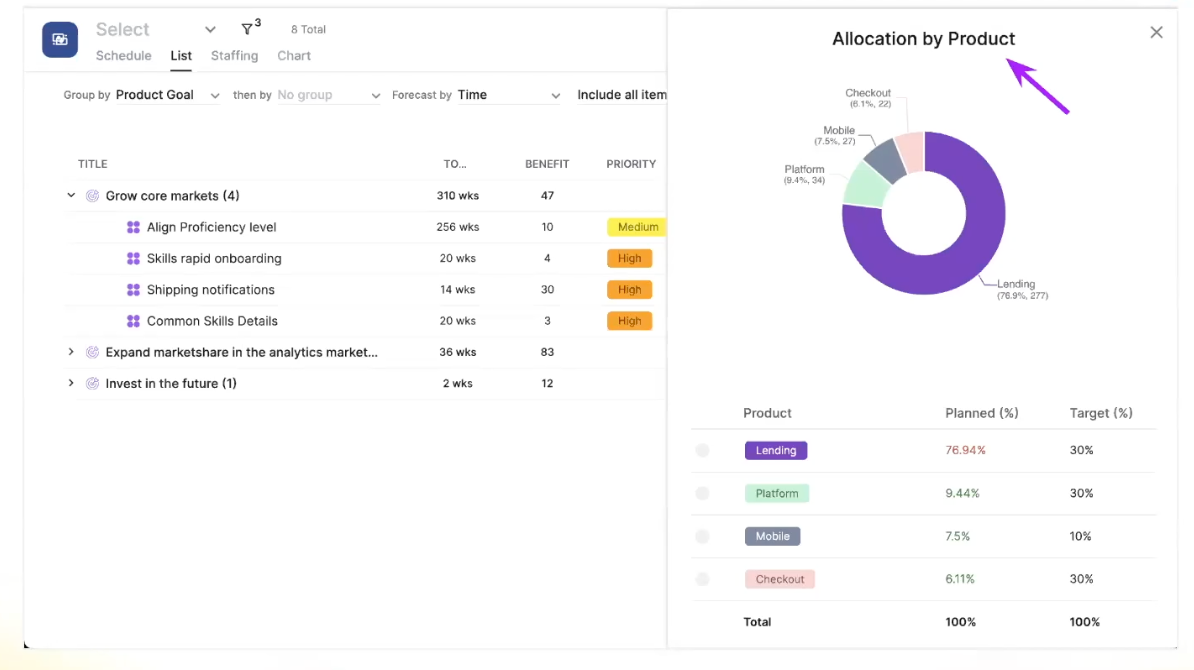This screenshot has height=670, width=1194.
Task: Expand the Expand marketshare in analytics group
Action: click(71, 352)
